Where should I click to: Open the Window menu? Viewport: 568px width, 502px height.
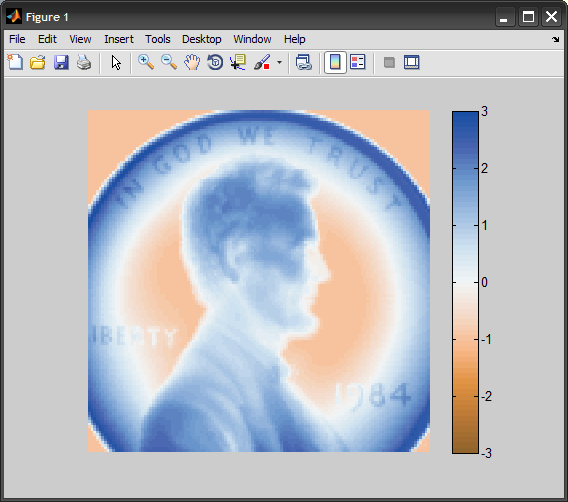point(252,39)
